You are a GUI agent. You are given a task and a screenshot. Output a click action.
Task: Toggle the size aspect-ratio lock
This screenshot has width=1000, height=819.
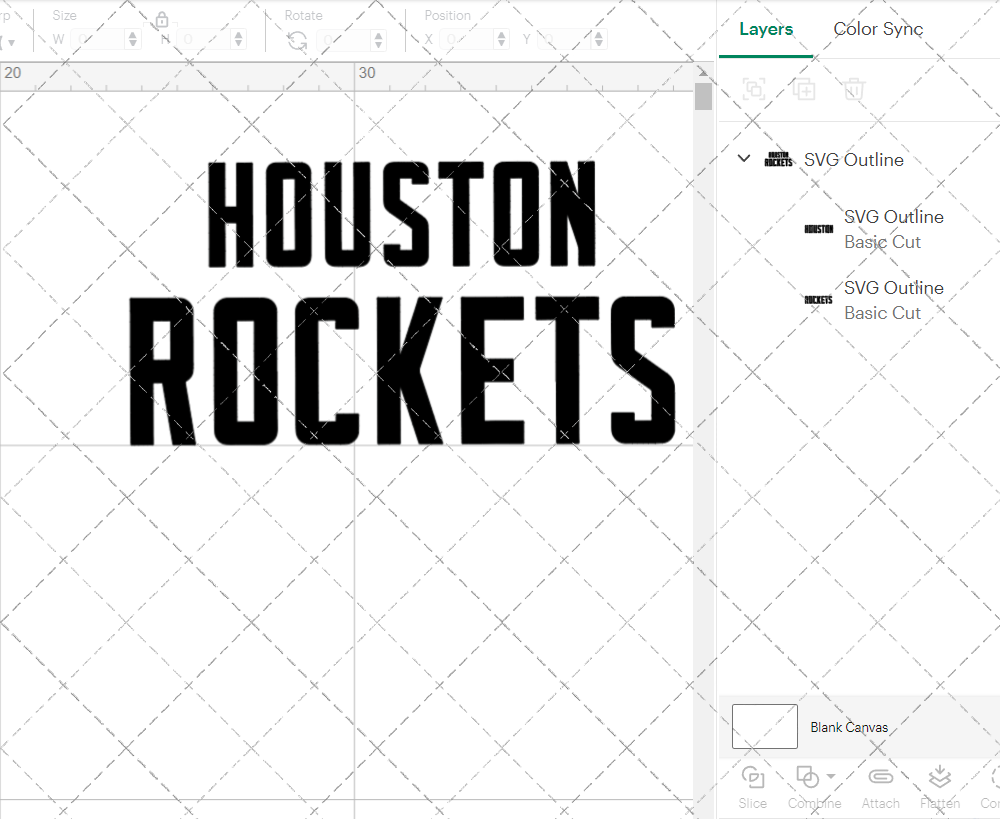click(162, 19)
